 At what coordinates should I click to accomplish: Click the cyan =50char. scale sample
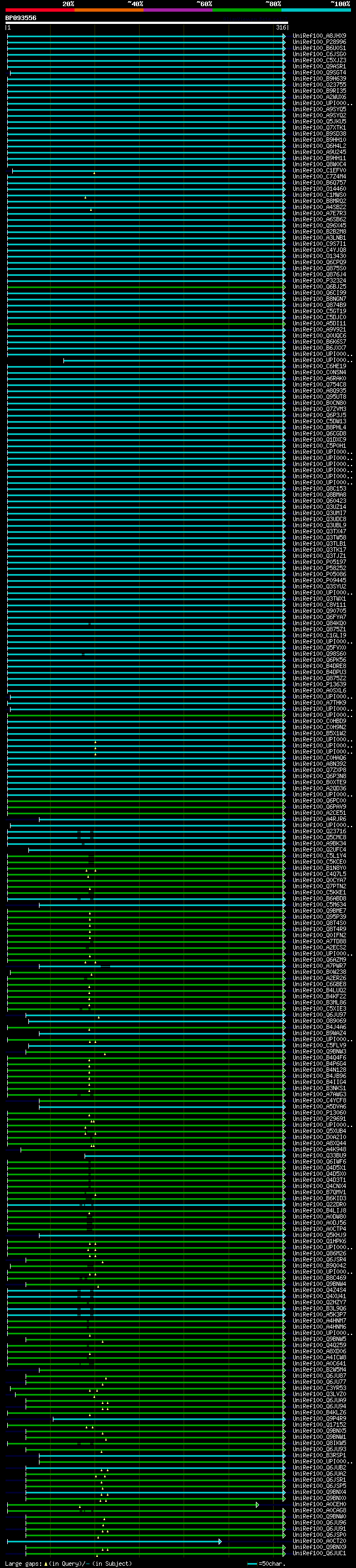point(253,1563)
